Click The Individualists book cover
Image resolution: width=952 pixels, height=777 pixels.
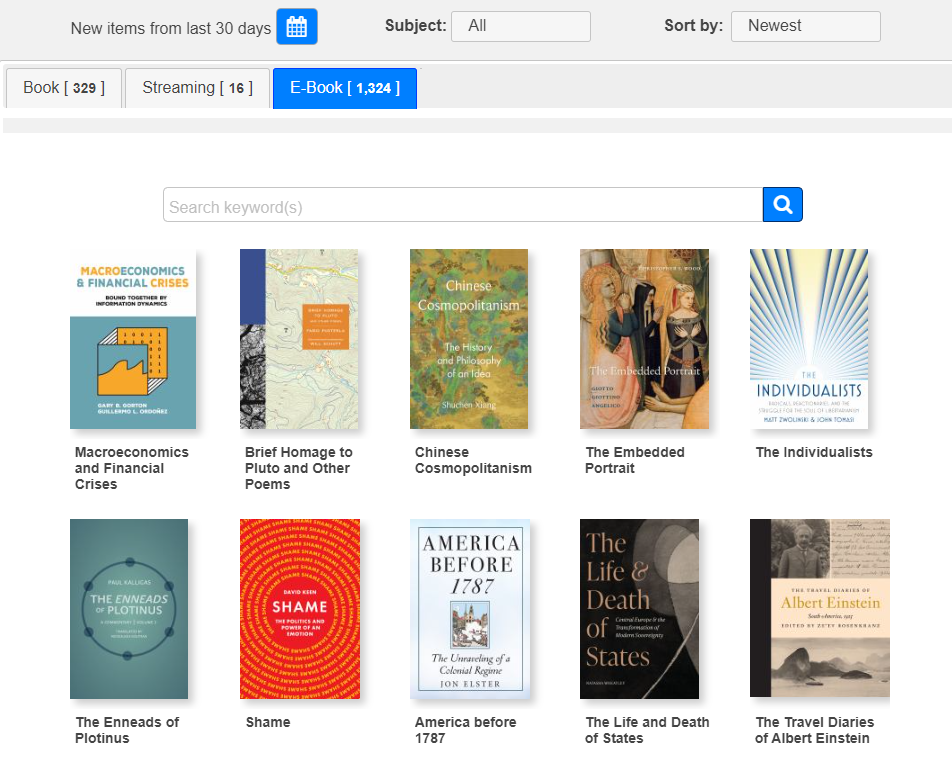(809, 339)
